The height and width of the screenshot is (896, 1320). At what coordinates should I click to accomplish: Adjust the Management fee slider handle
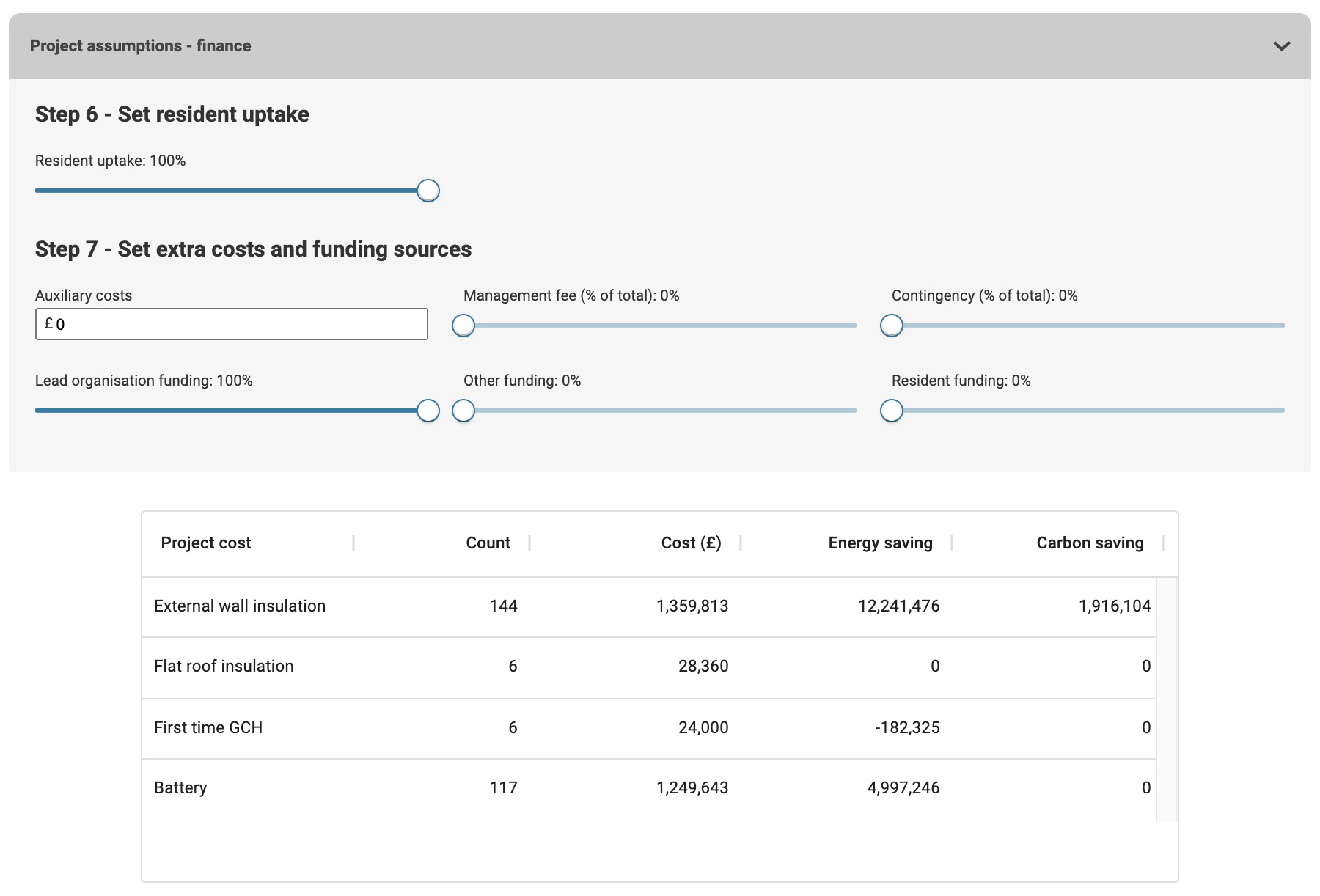(x=463, y=326)
